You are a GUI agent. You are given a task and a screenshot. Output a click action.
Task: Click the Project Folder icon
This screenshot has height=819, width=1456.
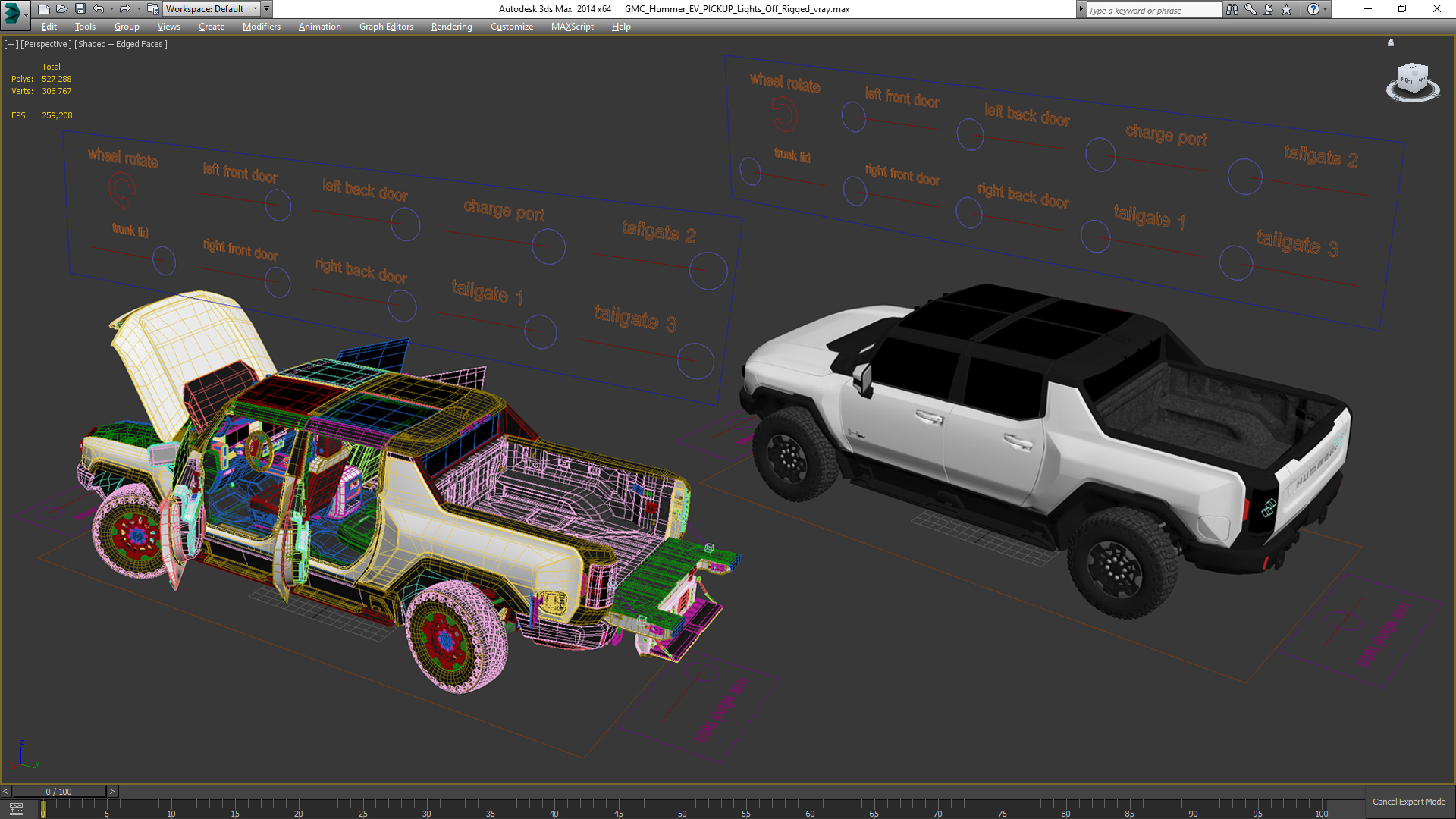152,9
